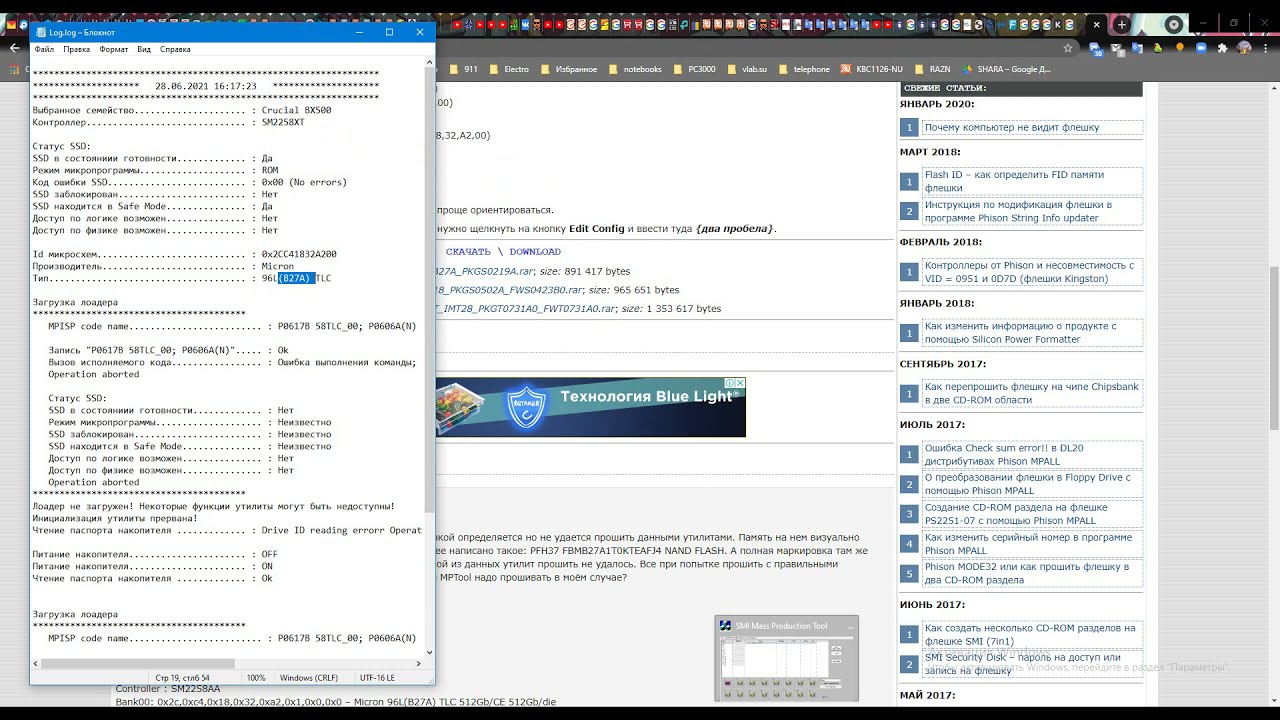Open the Избранное bookmark folder

569,69
